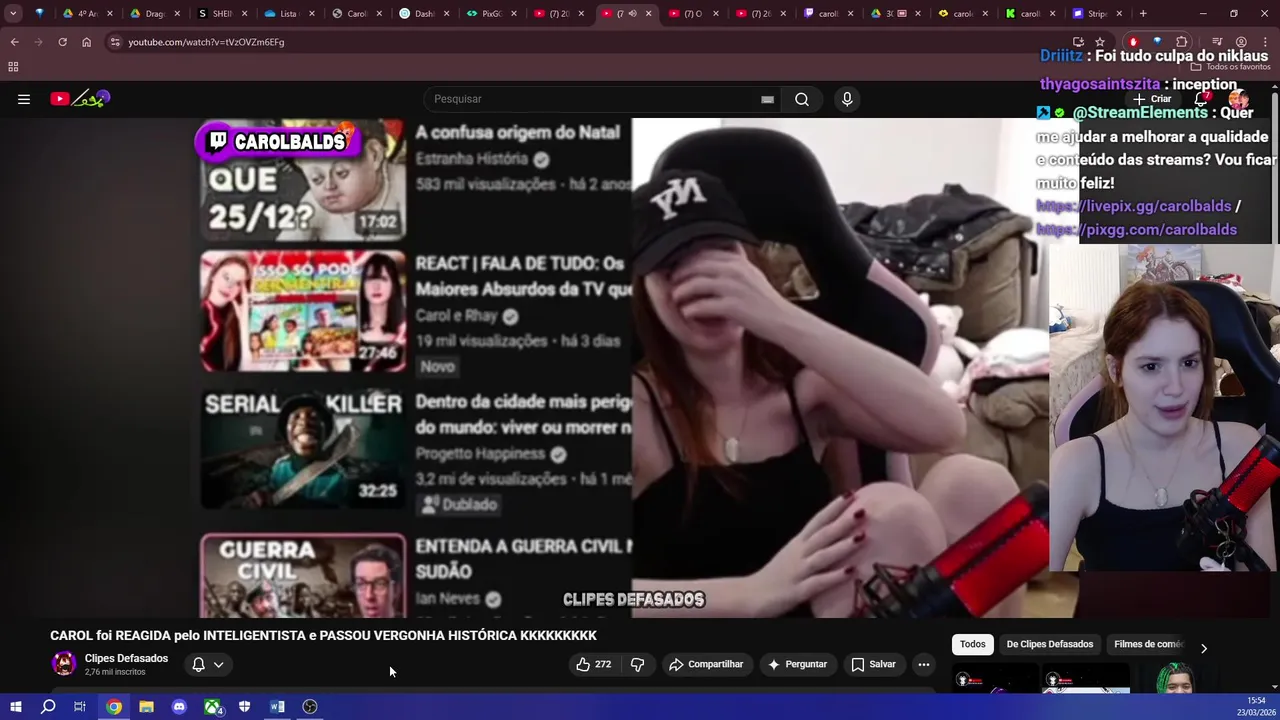Select the Todos chip

pos(972,645)
